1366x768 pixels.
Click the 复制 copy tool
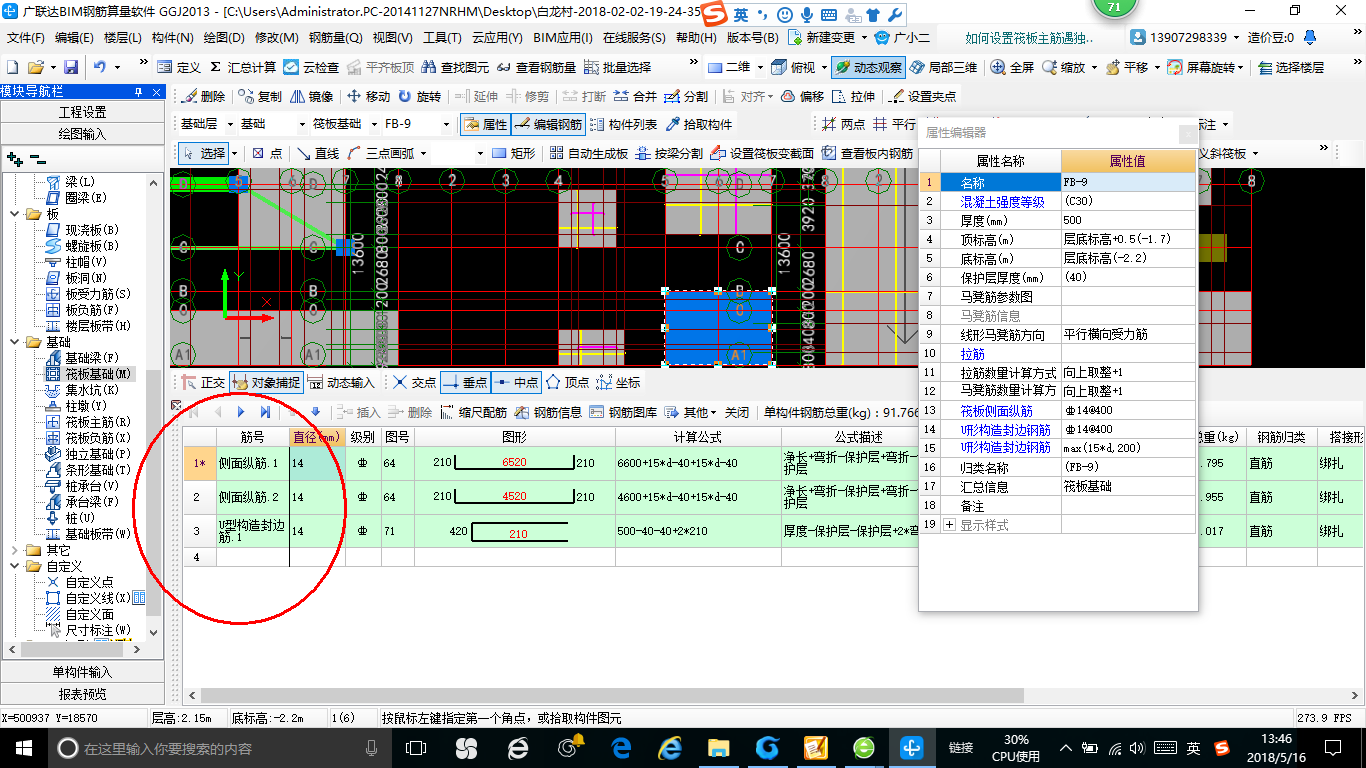[259, 96]
